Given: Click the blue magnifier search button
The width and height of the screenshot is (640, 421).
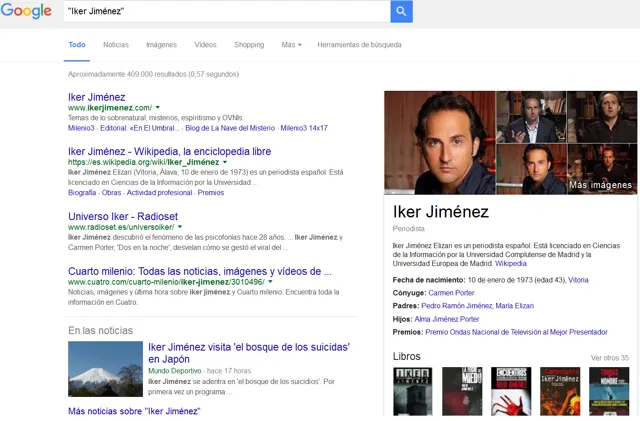Looking at the screenshot, I should [401, 11].
